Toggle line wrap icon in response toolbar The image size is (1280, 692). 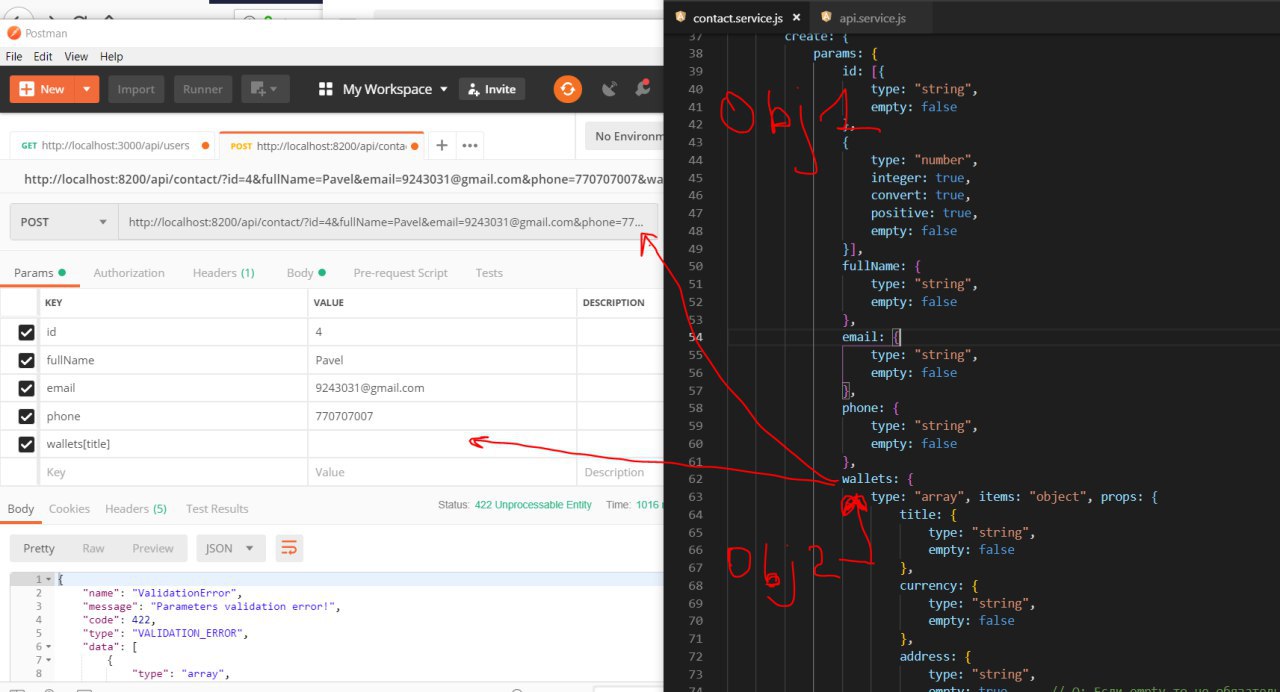(x=289, y=548)
